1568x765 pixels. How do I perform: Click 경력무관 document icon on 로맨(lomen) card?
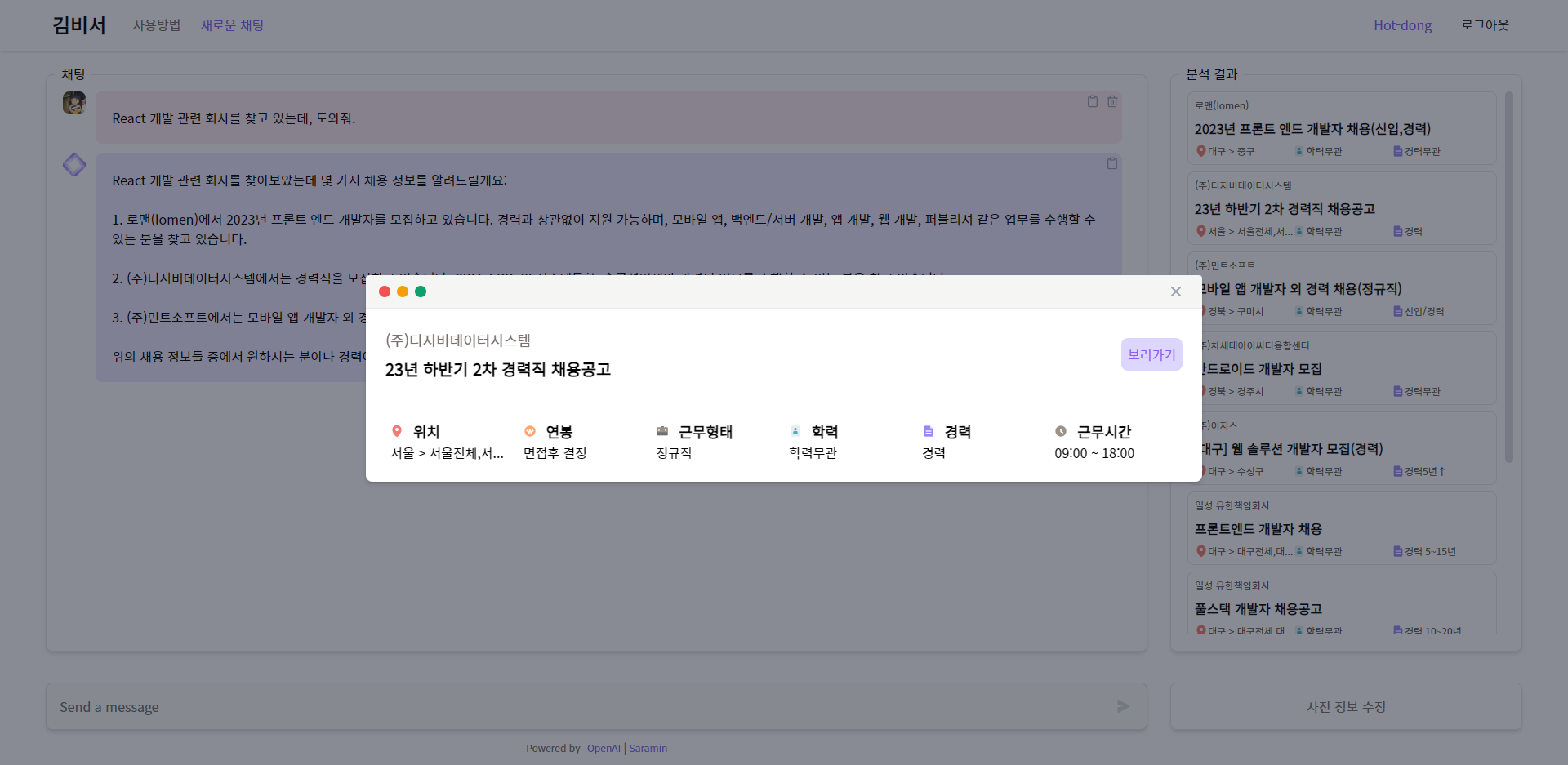tap(1398, 151)
